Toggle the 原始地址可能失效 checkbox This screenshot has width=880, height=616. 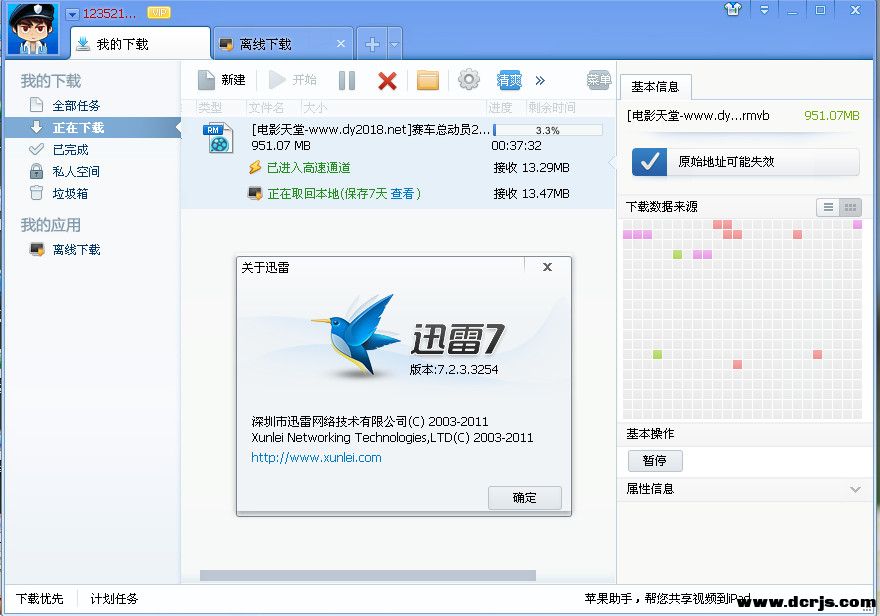[x=651, y=161]
